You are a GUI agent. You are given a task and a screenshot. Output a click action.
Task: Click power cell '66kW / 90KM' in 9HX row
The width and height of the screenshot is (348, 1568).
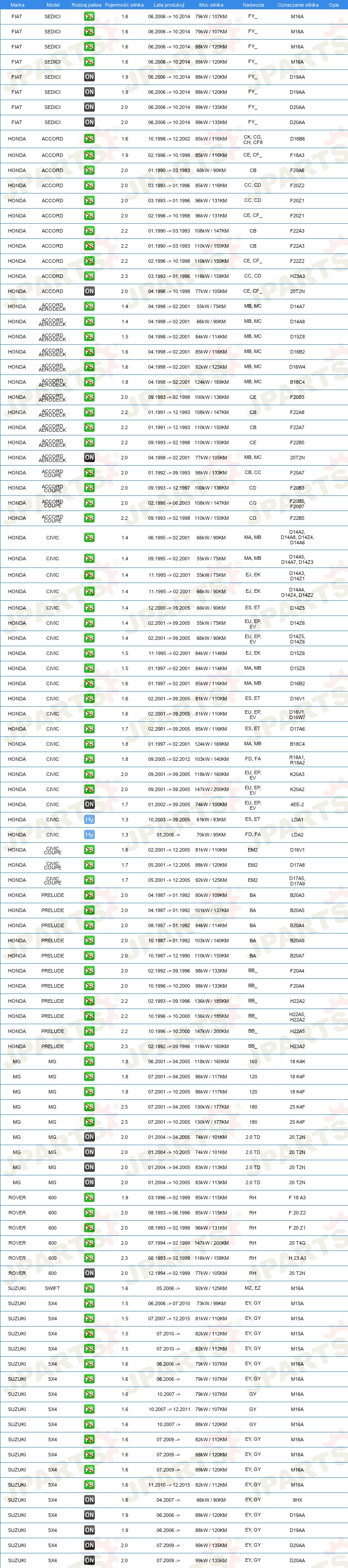point(211,1500)
